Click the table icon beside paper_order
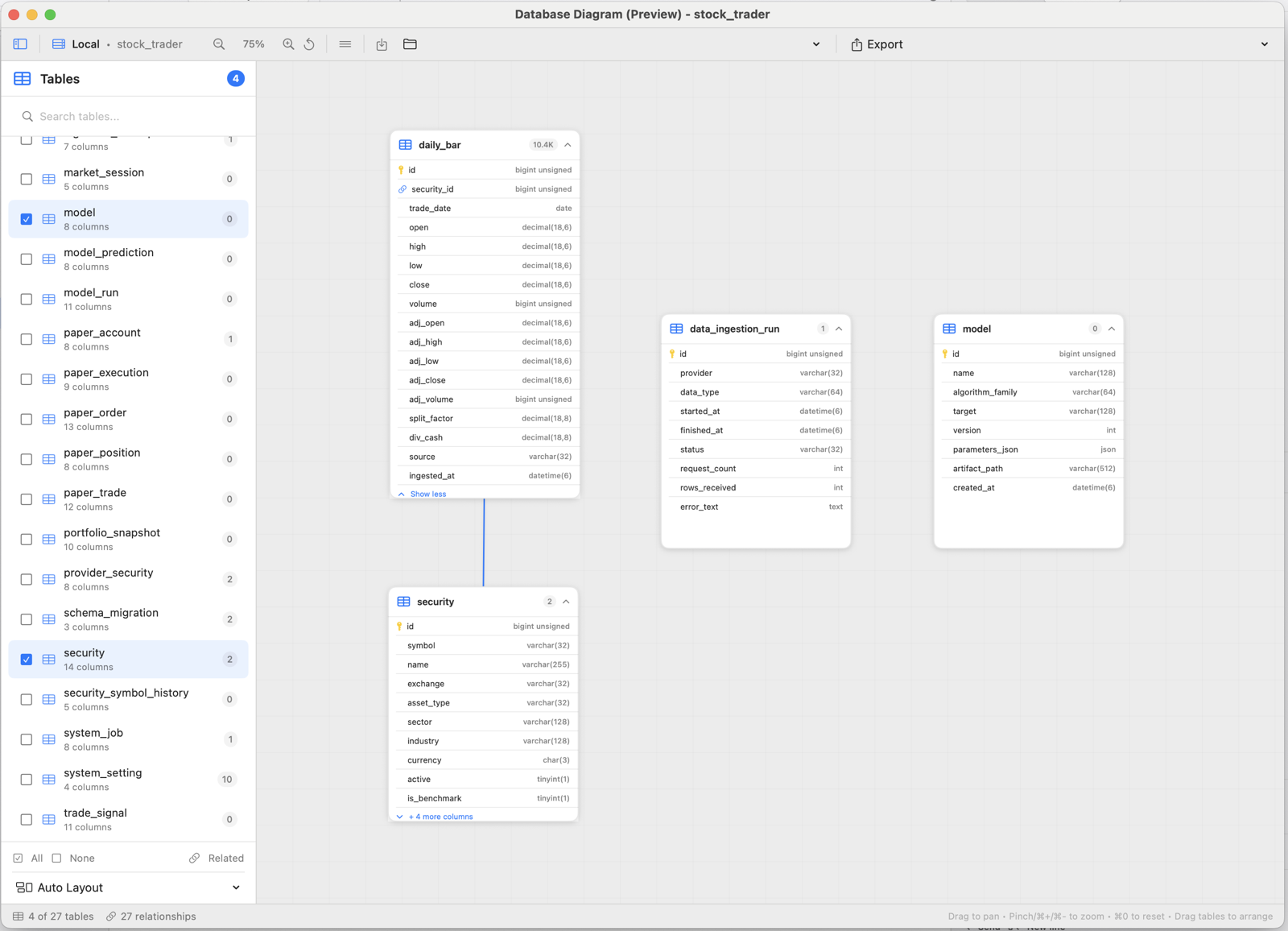The width and height of the screenshot is (1288, 931). click(x=49, y=420)
